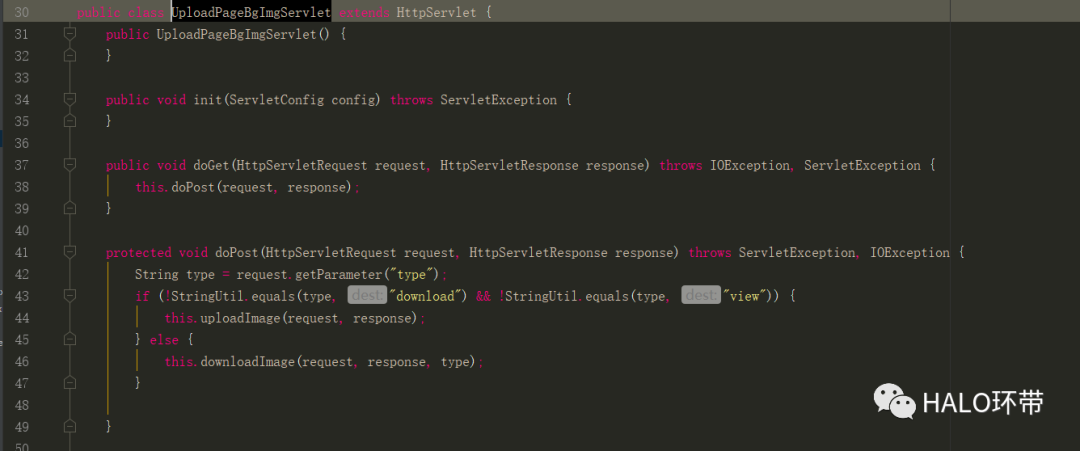The height and width of the screenshot is (451, 1080).
Task: Collapse the if block on line 43
Action: tap(69, 297)
